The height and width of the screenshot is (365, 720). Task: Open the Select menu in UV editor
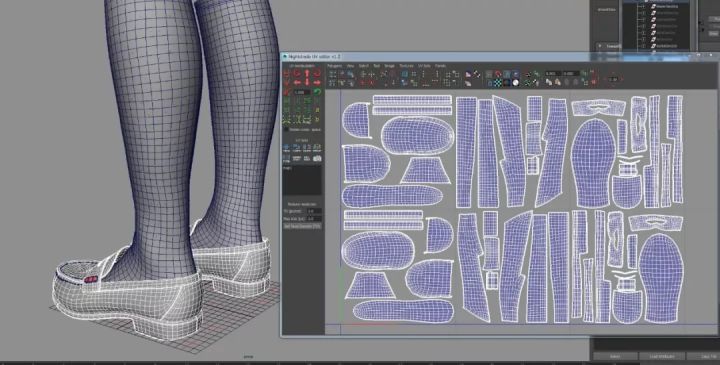364,66
